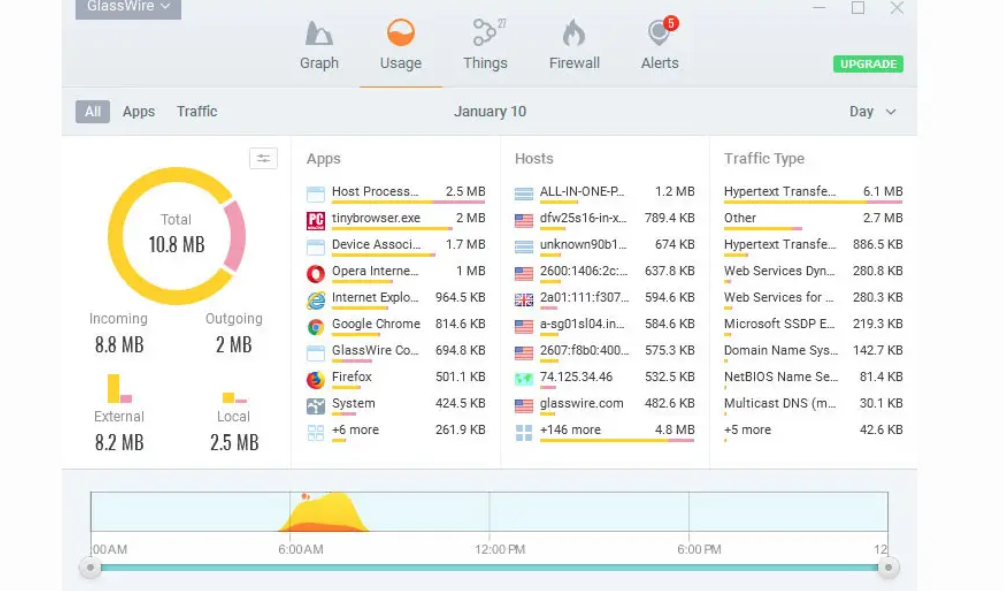Select the Opera Internet app icon
The height and width of the screenshot is (591, 1004).
pyautogui.click(x=316, y=272)
